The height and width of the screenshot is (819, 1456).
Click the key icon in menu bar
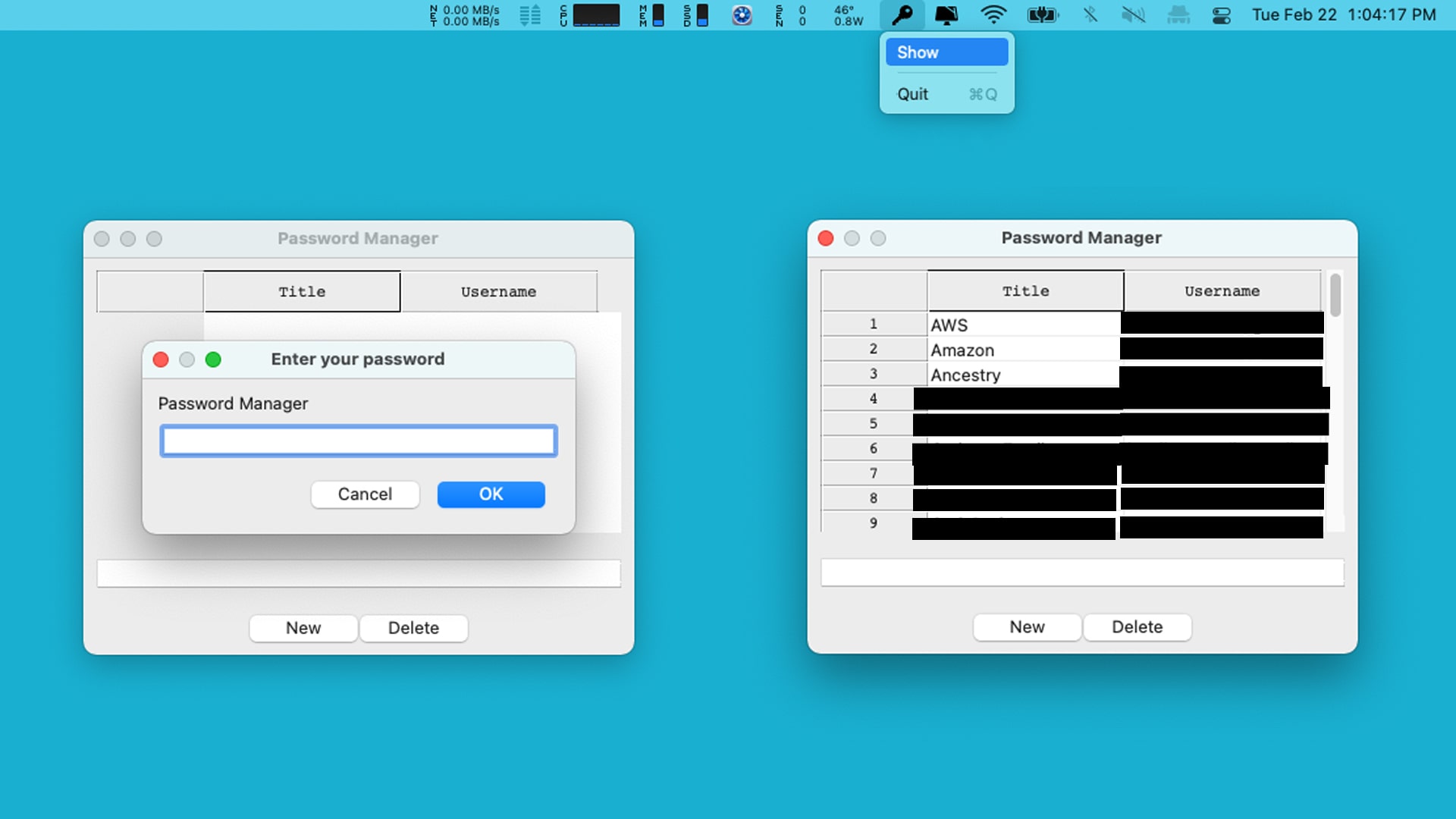(902, 15)
